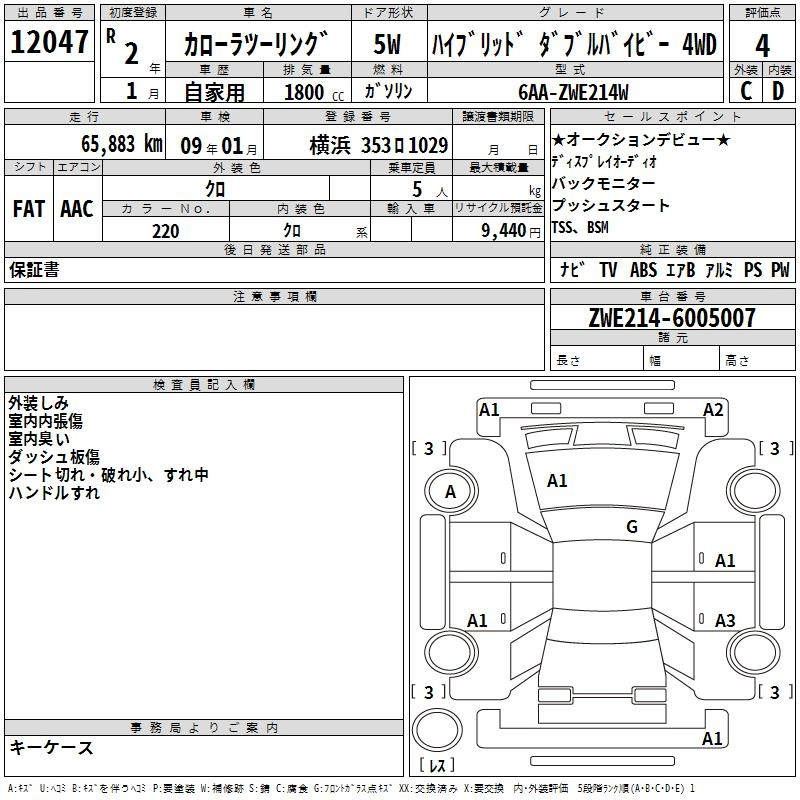Select the car name カローラツーリング
Viewport: 800px width, 800px height.
(x=256, y=44)
